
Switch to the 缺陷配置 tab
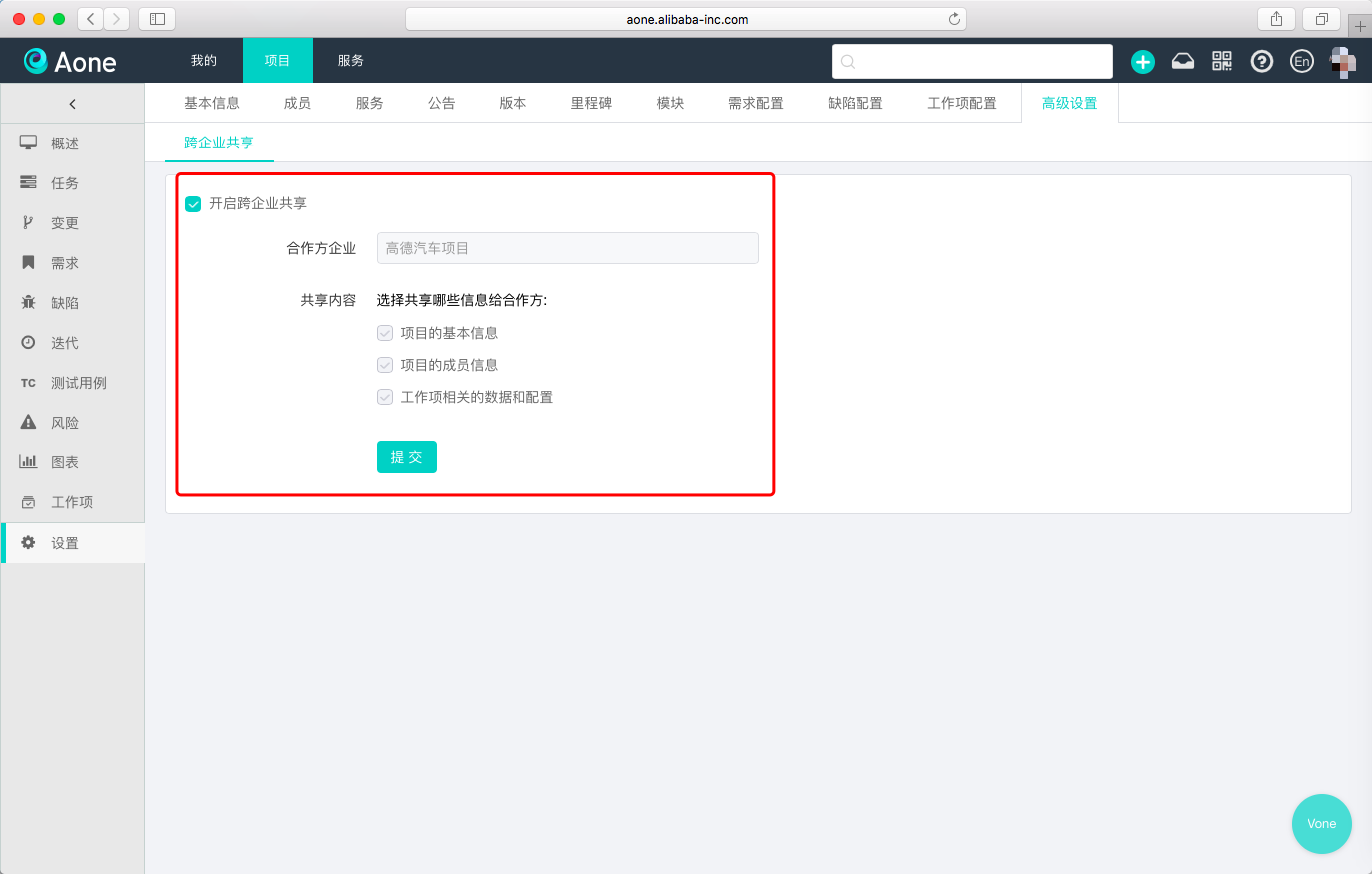coord(856,103)
